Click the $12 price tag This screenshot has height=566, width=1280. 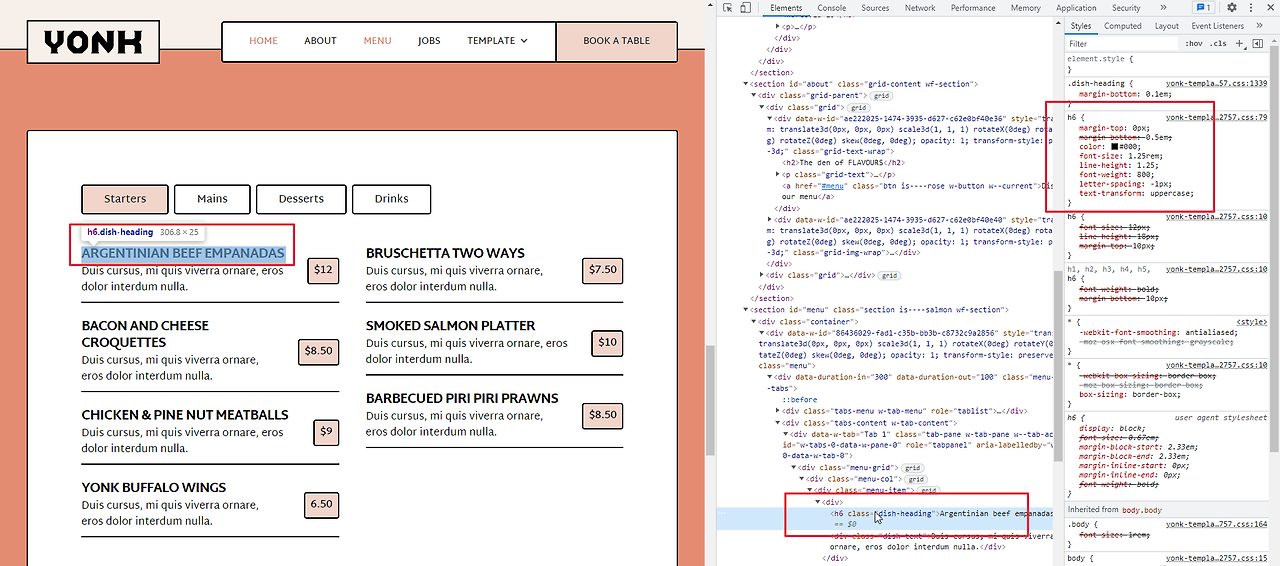click(323, 270)
